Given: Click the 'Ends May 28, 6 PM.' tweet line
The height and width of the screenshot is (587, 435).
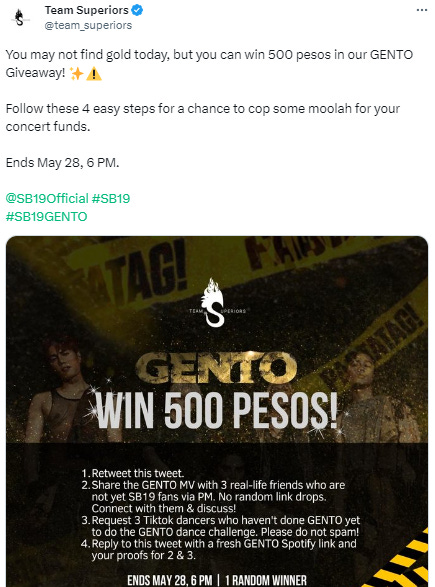Looking at the screenshot, I should pos(63,163).
